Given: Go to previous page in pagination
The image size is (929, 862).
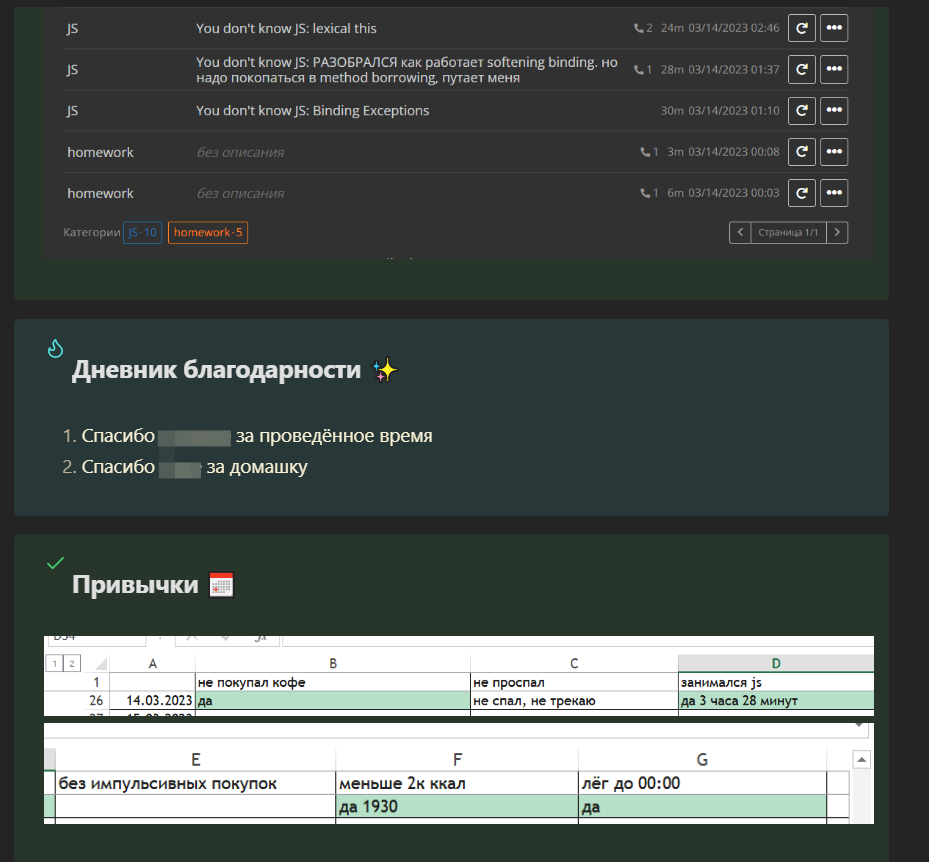Looking at the screenshot, I should (x=740, y=232).
